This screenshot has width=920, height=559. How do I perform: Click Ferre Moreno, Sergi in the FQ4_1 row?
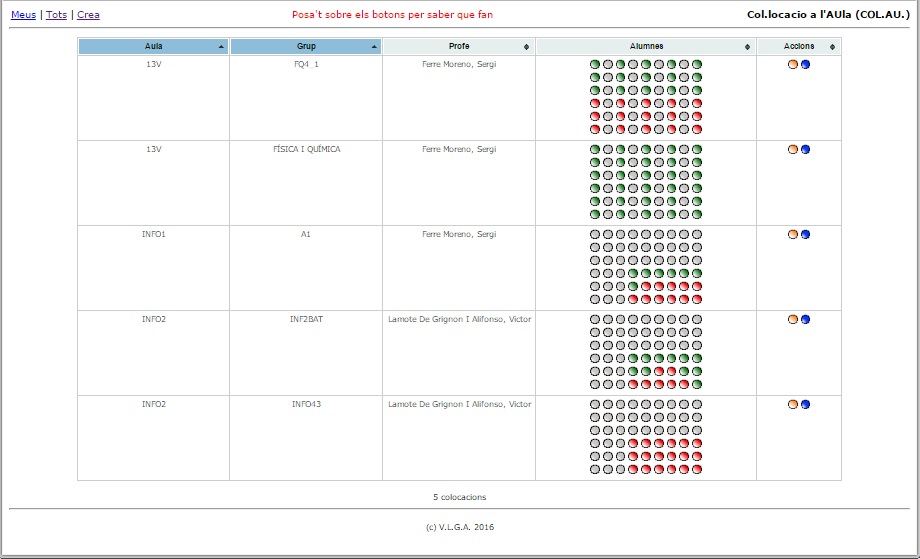[x=459, y=65]
